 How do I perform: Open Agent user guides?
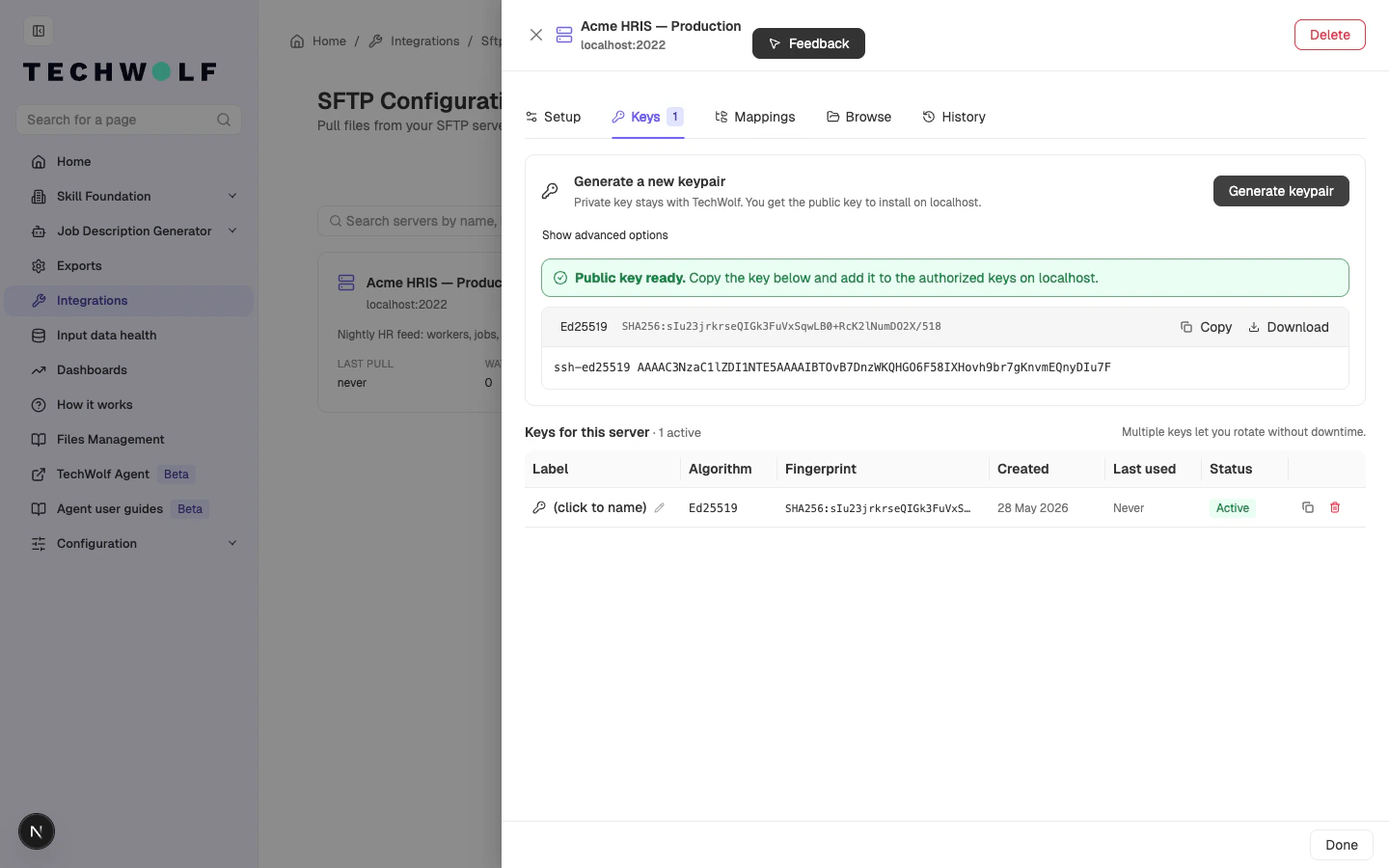pos(129,509)
